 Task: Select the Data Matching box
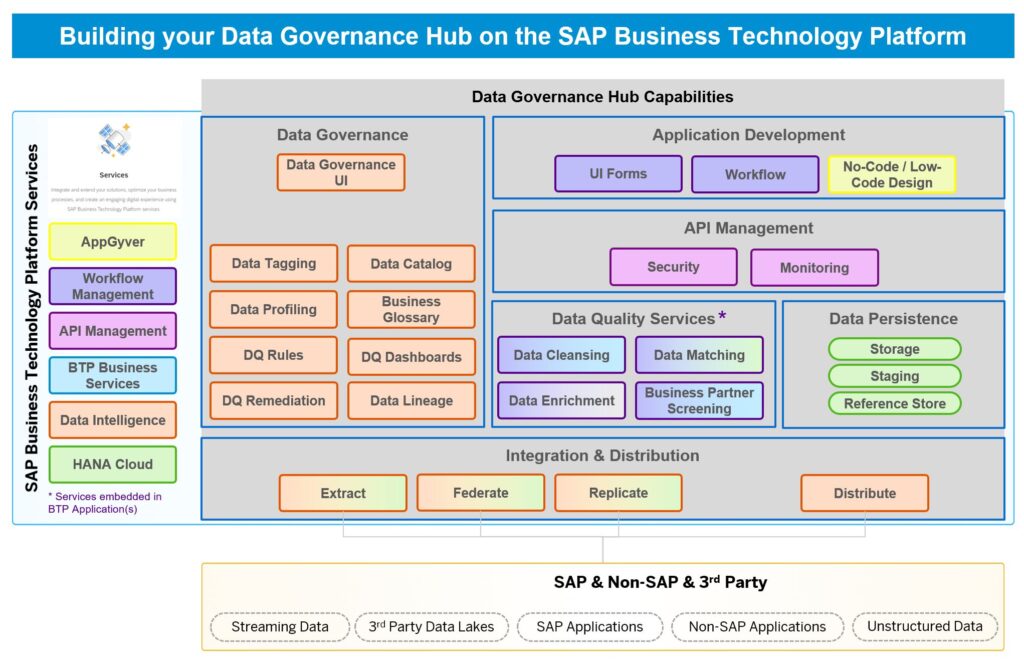tap(699, 355)
